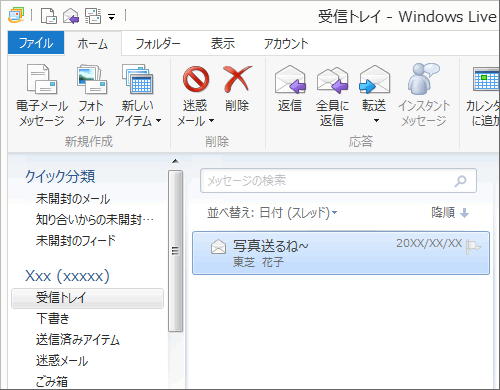Click the reply quick access icon
Viewport: 500px width, 390px height.
pos(71,16)
